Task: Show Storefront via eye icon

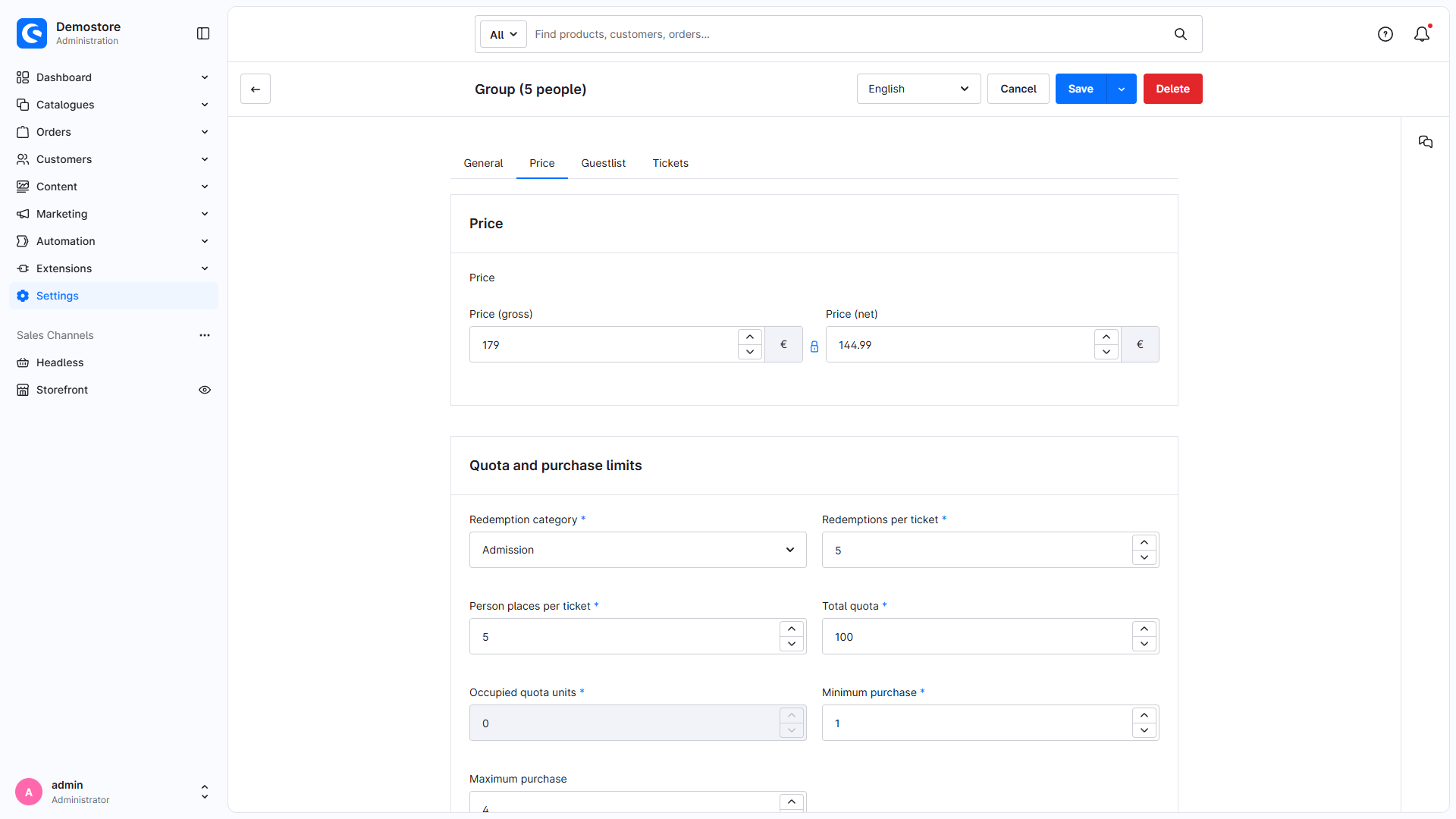Action: tap(205, 390)
